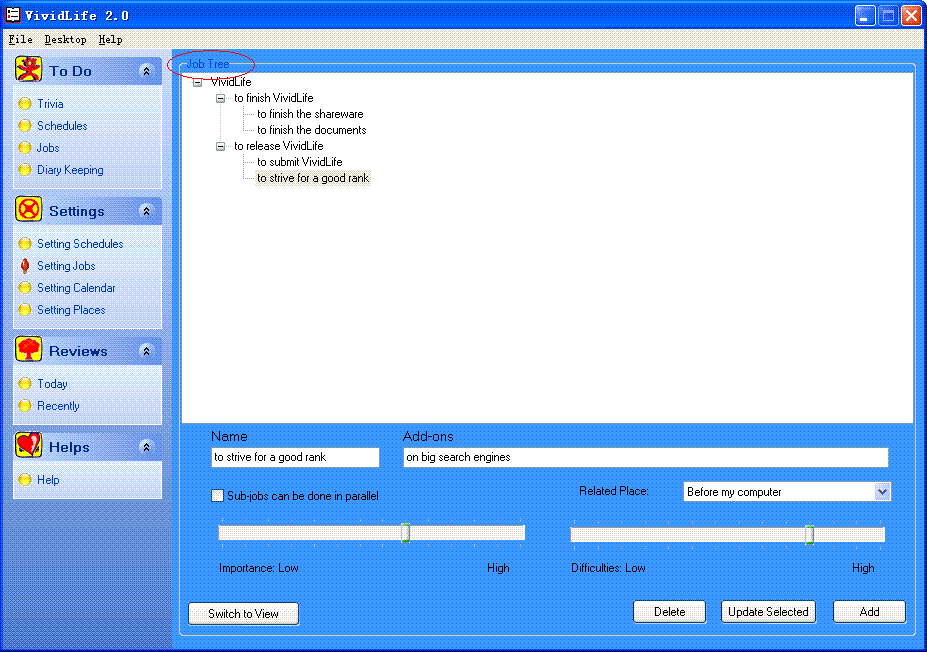The height and width of the screenshot is (652, 927).
Task: Select the 'to release VividLife' tree label
Action: (278, 146)
